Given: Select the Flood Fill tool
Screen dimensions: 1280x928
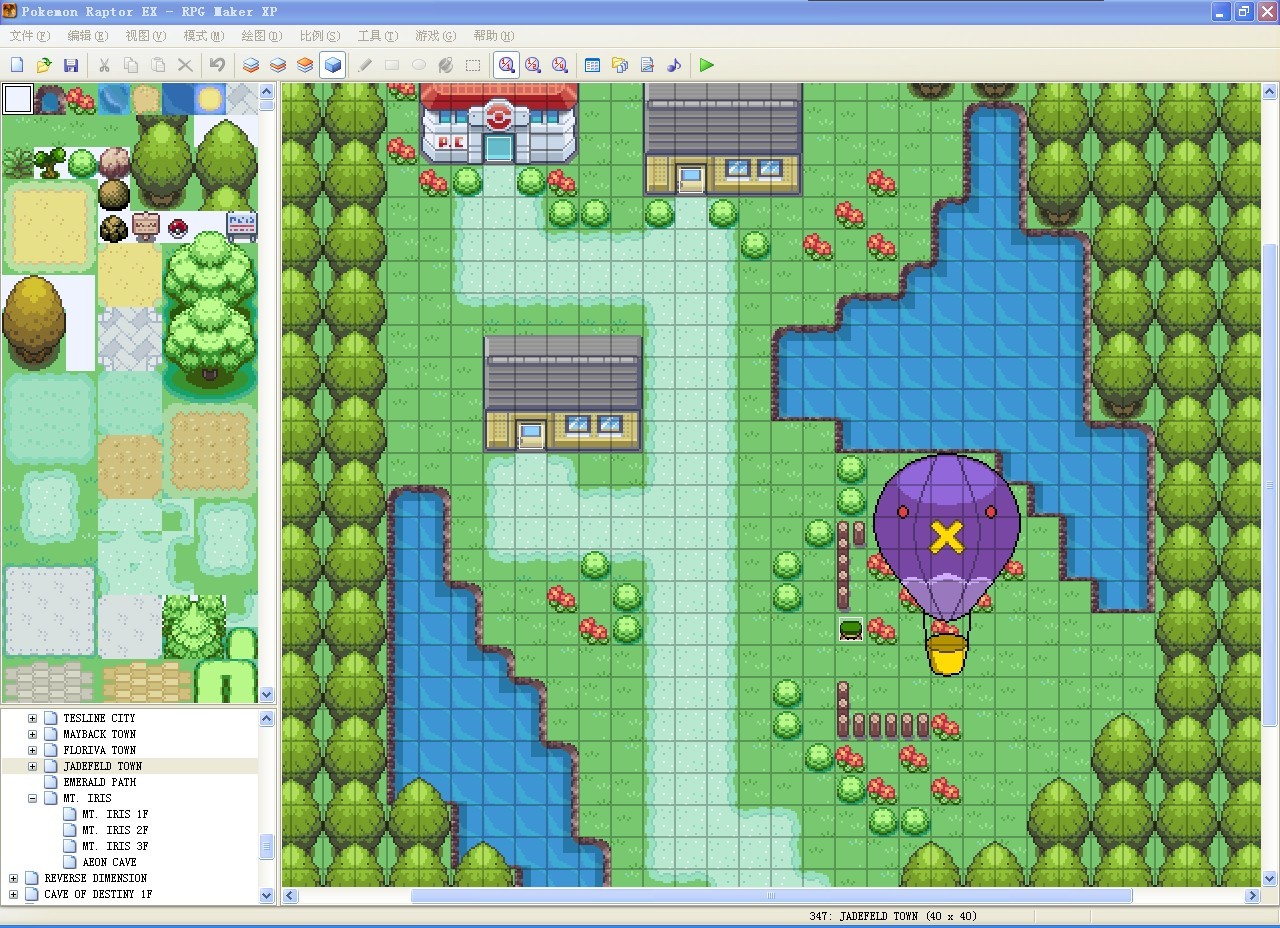Looking at the screenshot, I should pyautogui.click(x=446, y=65).
